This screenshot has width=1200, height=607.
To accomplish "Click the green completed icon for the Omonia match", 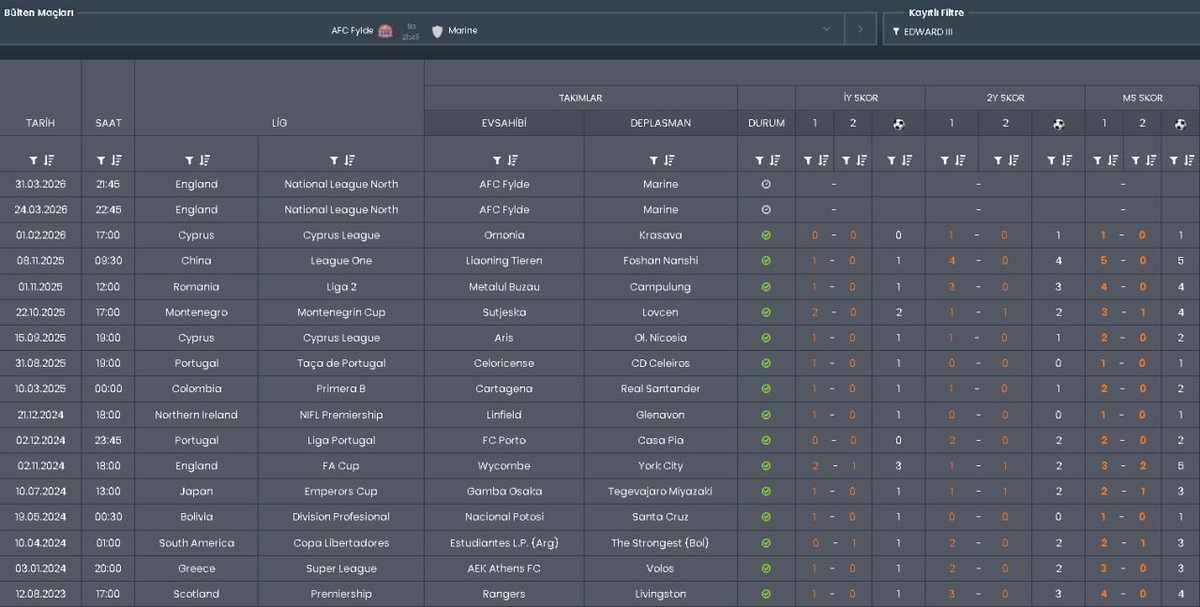I will [767, 234].
